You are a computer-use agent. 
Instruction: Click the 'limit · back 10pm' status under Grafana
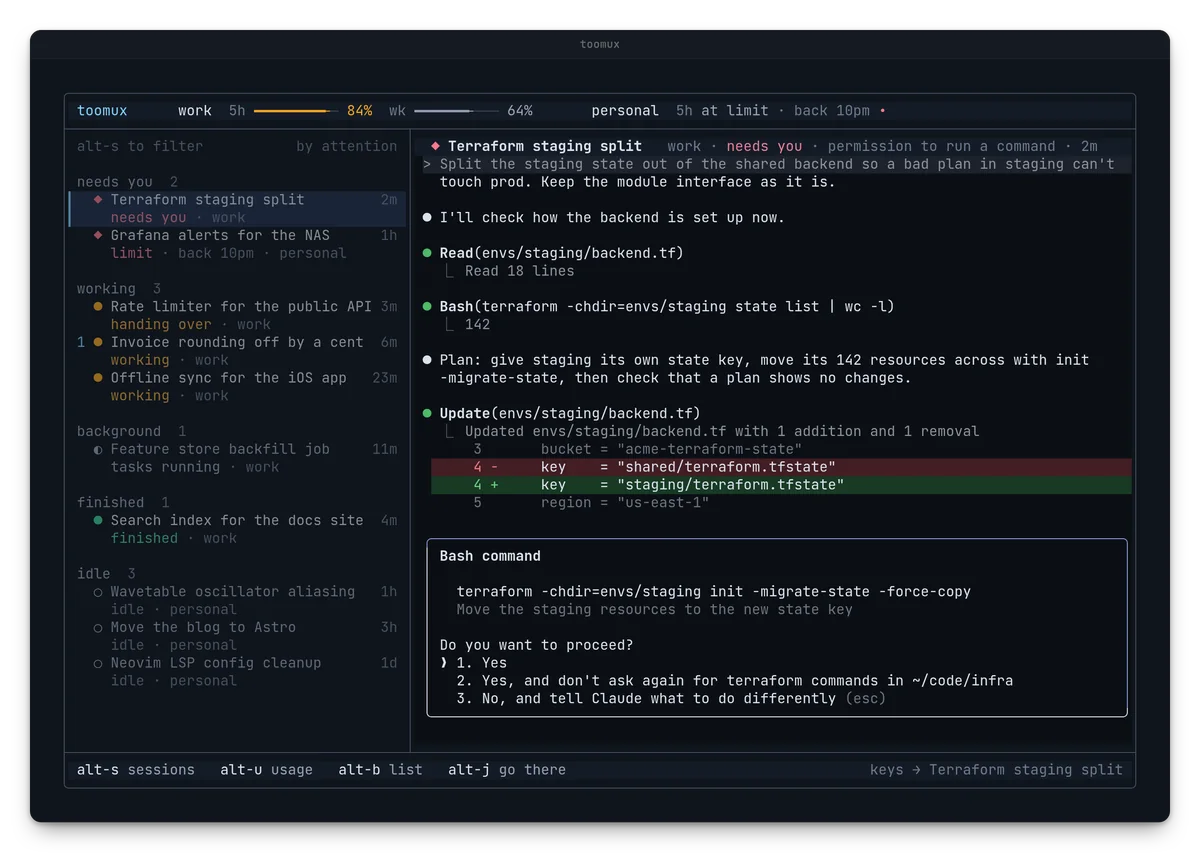click(183, 254)
